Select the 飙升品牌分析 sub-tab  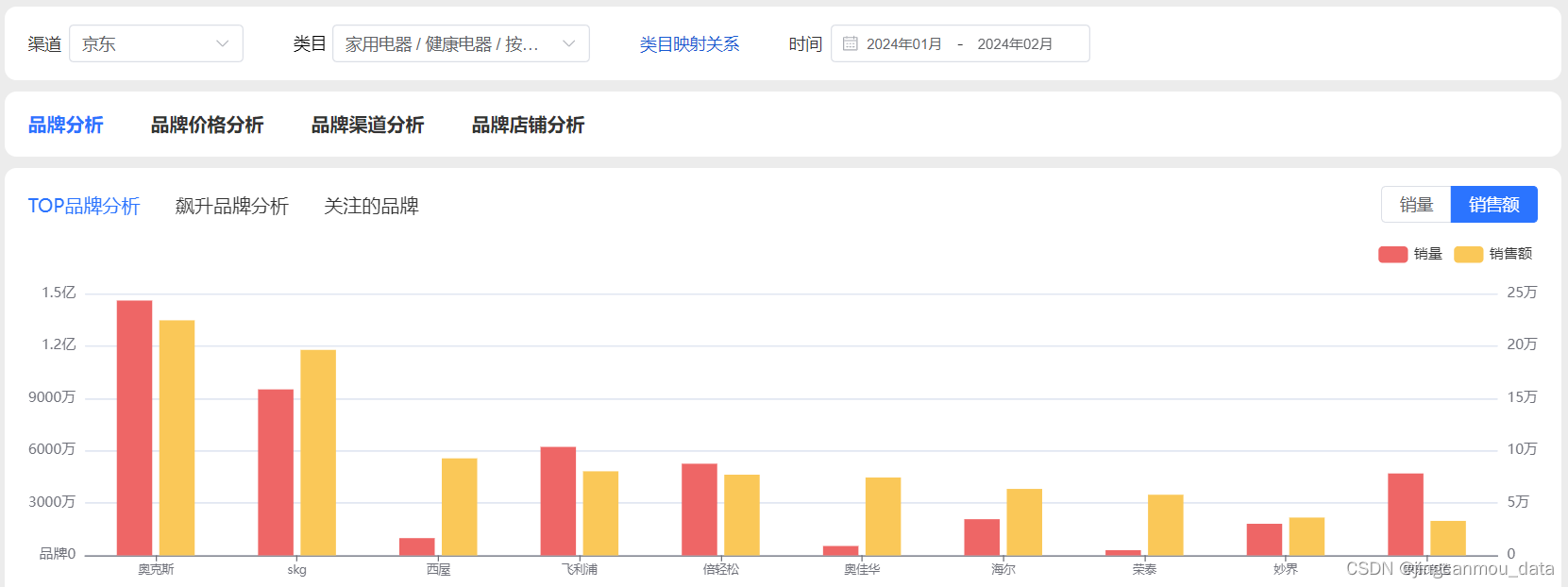point(231,206)
